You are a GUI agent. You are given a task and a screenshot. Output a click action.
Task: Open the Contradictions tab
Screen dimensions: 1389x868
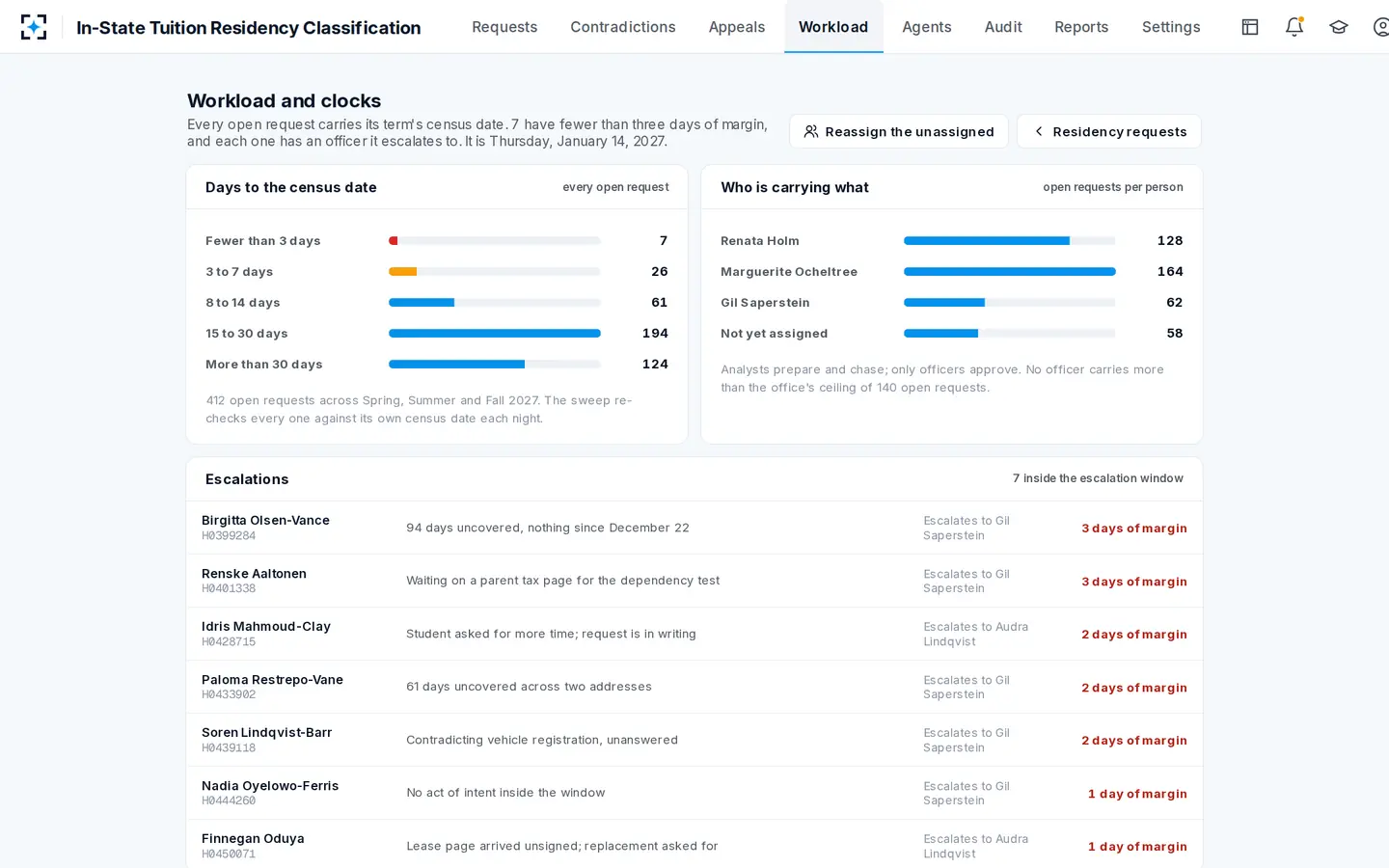tap(623, 27)
